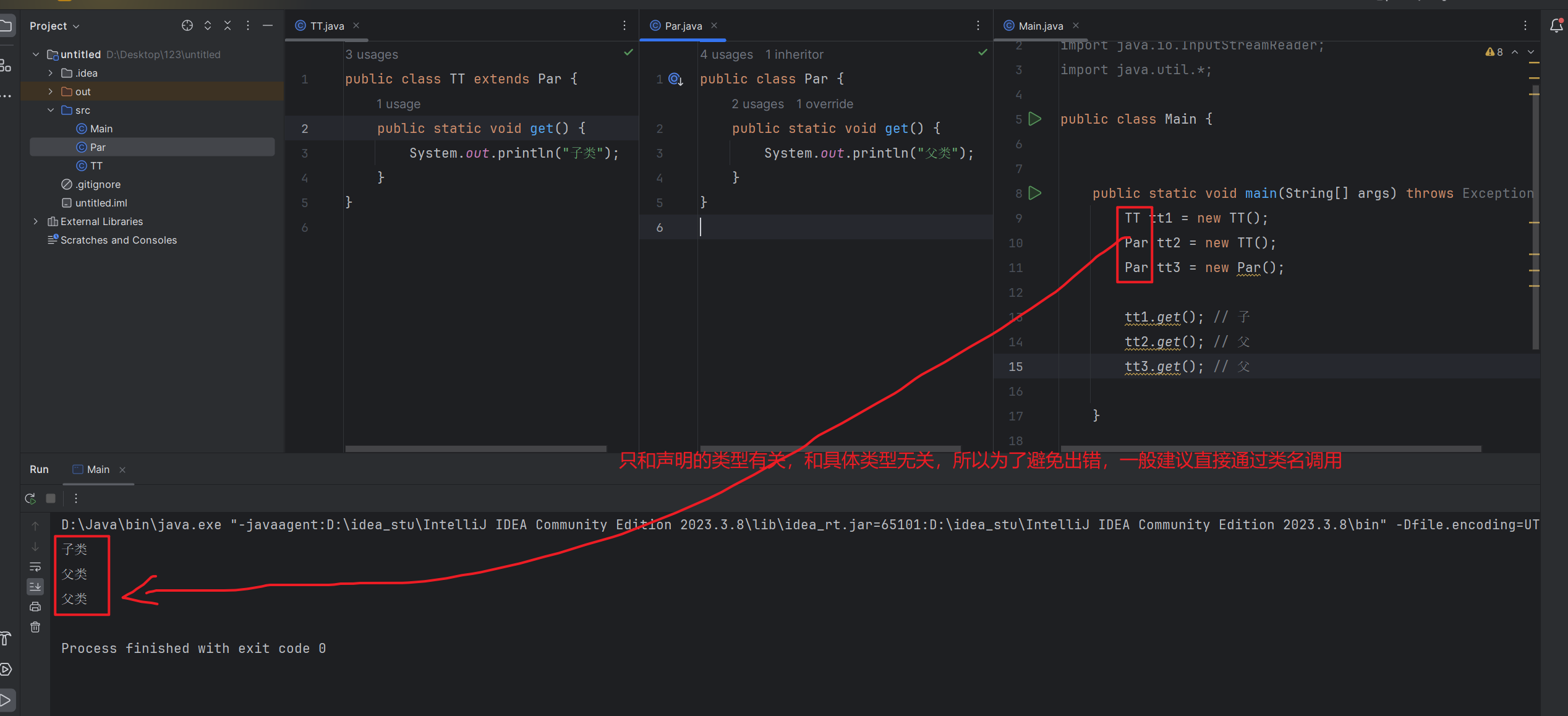Click run gutter icon beside class Main
This screenshot has width=1568, height=716.
point(1035,119)
